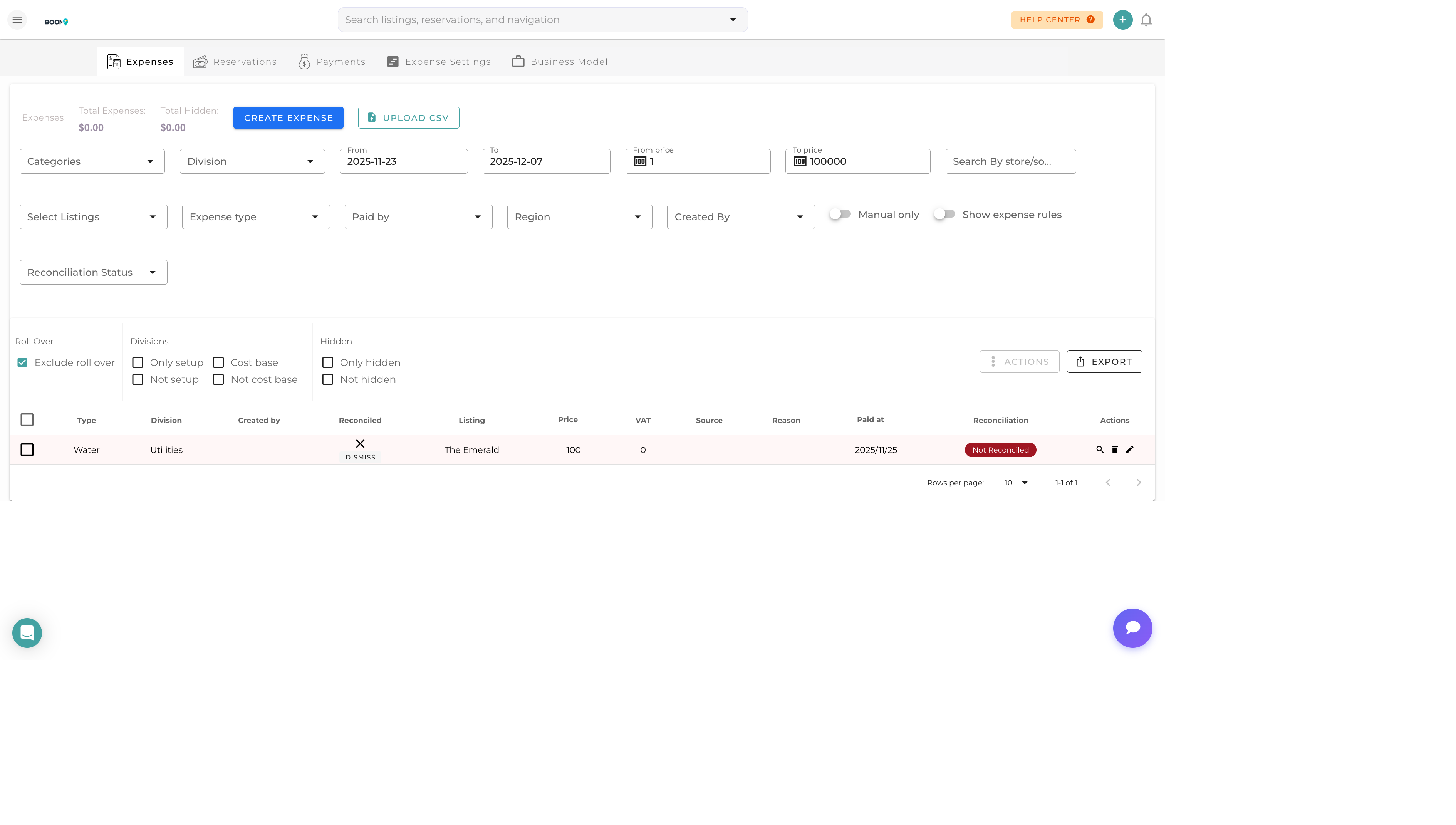Switch to the Reservations tab

pyautogui.click(x=235, y=61)
